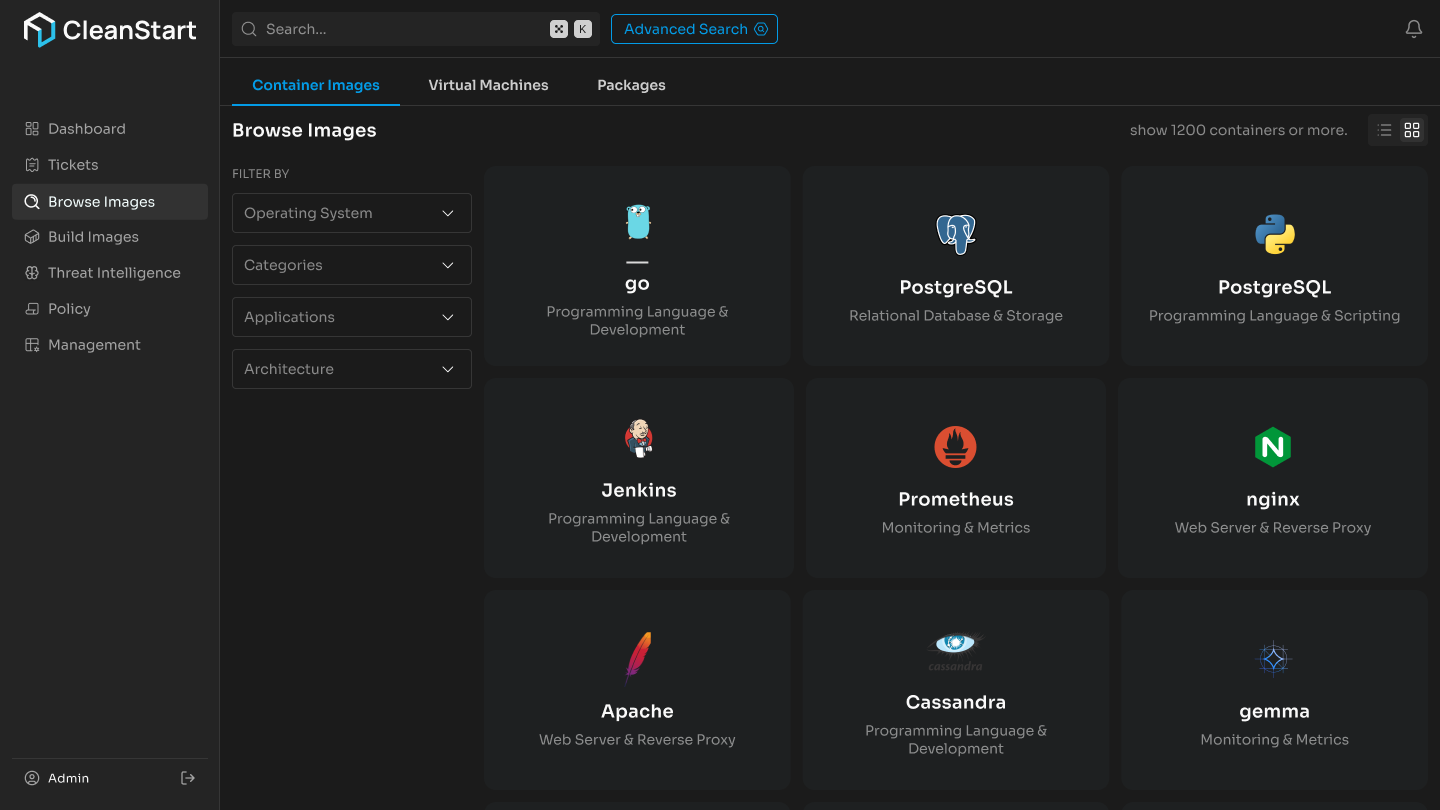Viewport: 1440px width, 810px height.
Task: Click the search magnifier icon
Action: pyautogui.click(x=249, y=29)
